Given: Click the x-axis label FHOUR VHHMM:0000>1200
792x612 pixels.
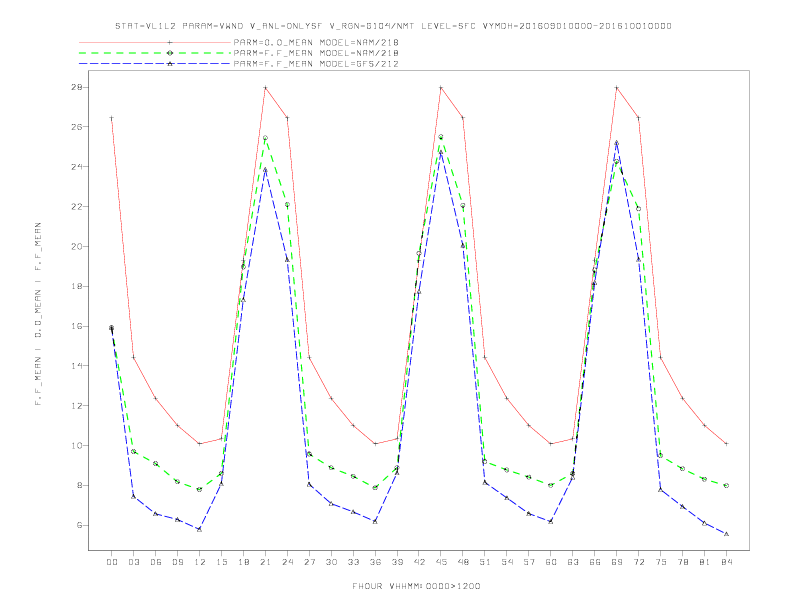Looking at the screenshot, I should [416, 586].
